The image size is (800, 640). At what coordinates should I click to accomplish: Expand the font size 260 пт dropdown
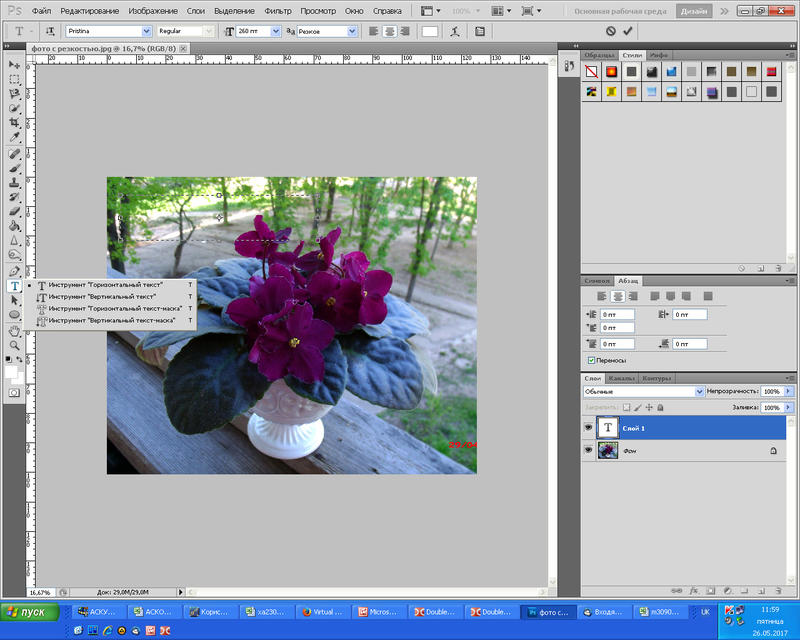(275, 32)
